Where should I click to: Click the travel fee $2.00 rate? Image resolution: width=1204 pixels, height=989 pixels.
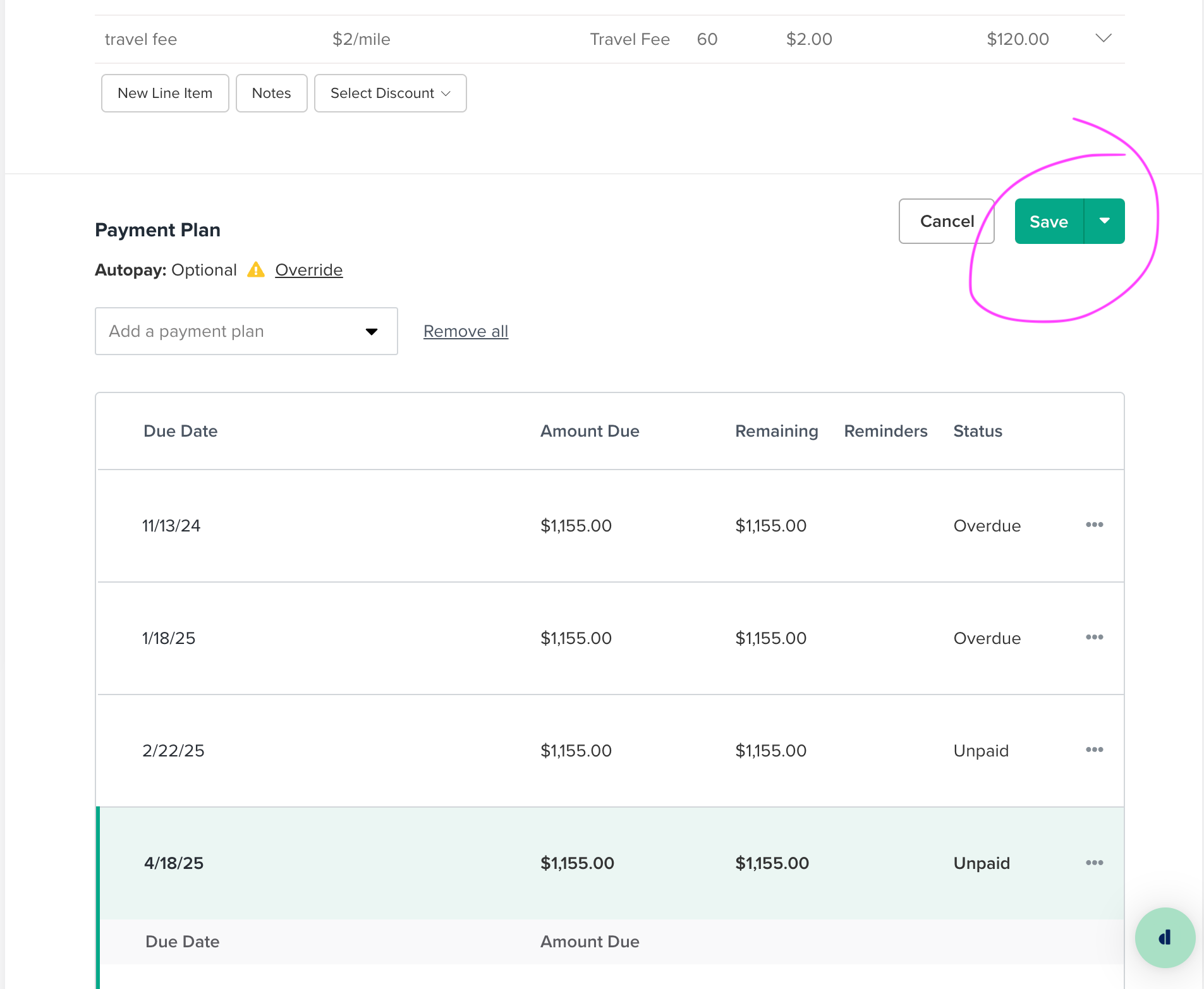(809, 39)
